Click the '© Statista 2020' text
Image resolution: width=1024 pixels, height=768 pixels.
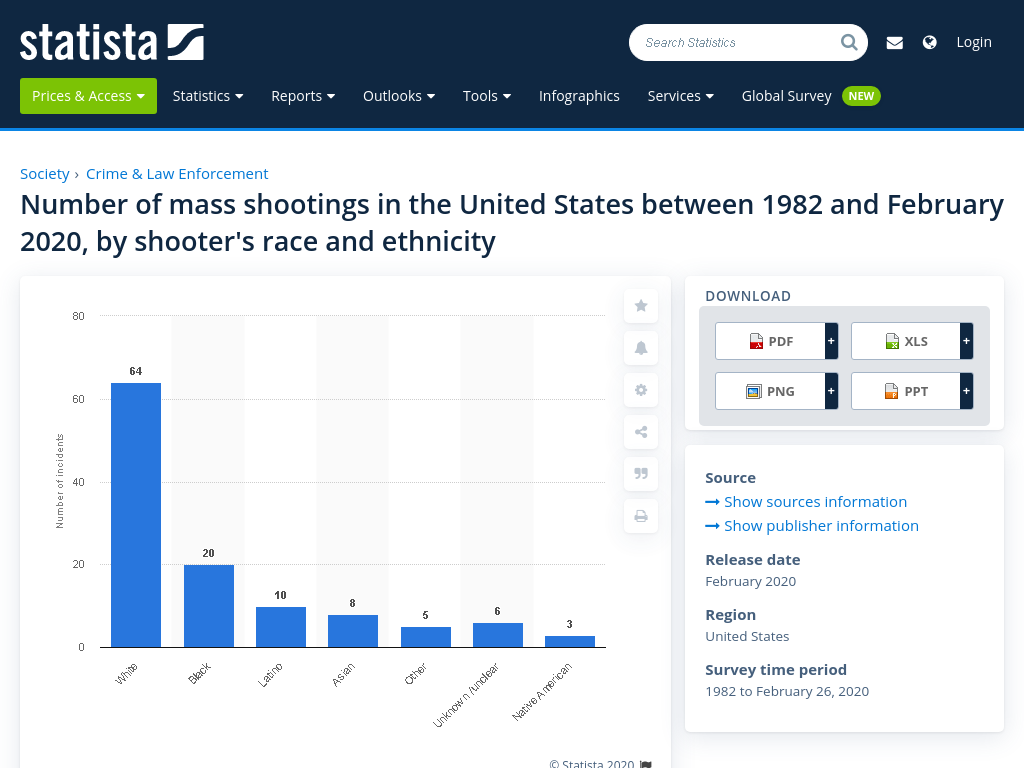coord(592,763)
